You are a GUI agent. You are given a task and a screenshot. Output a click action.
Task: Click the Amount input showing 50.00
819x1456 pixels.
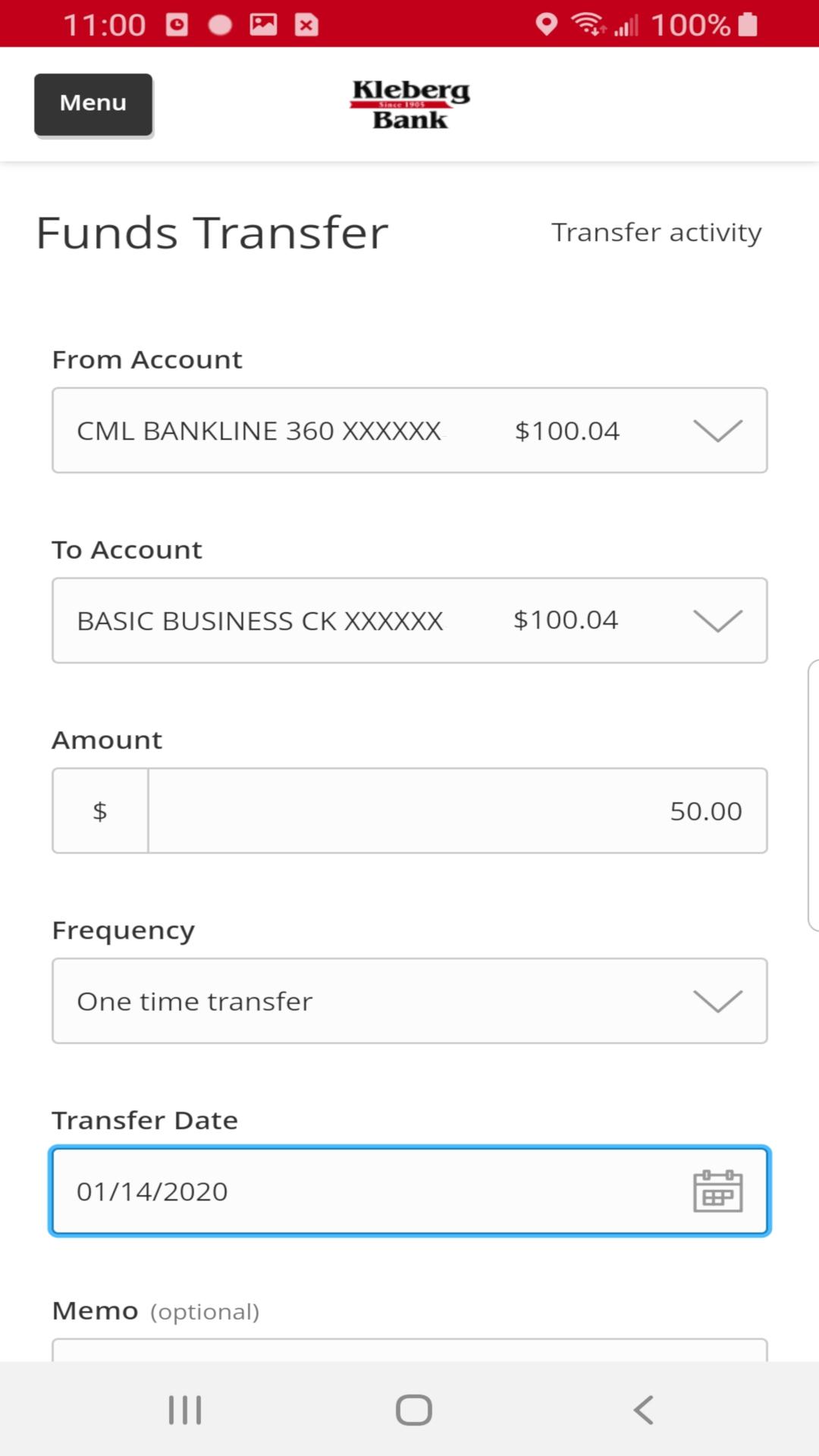(457, 811)
